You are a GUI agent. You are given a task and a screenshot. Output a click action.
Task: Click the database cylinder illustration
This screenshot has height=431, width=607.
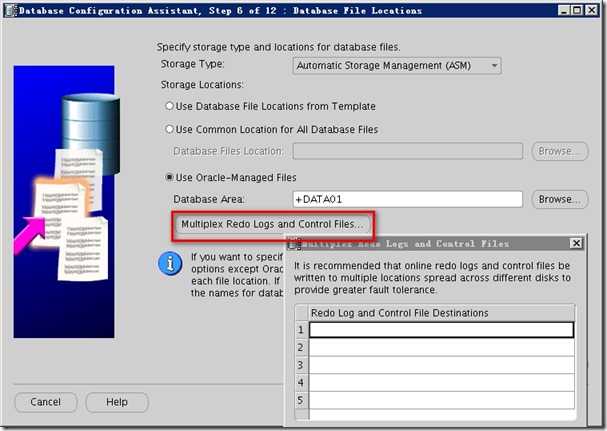(91, 133)
